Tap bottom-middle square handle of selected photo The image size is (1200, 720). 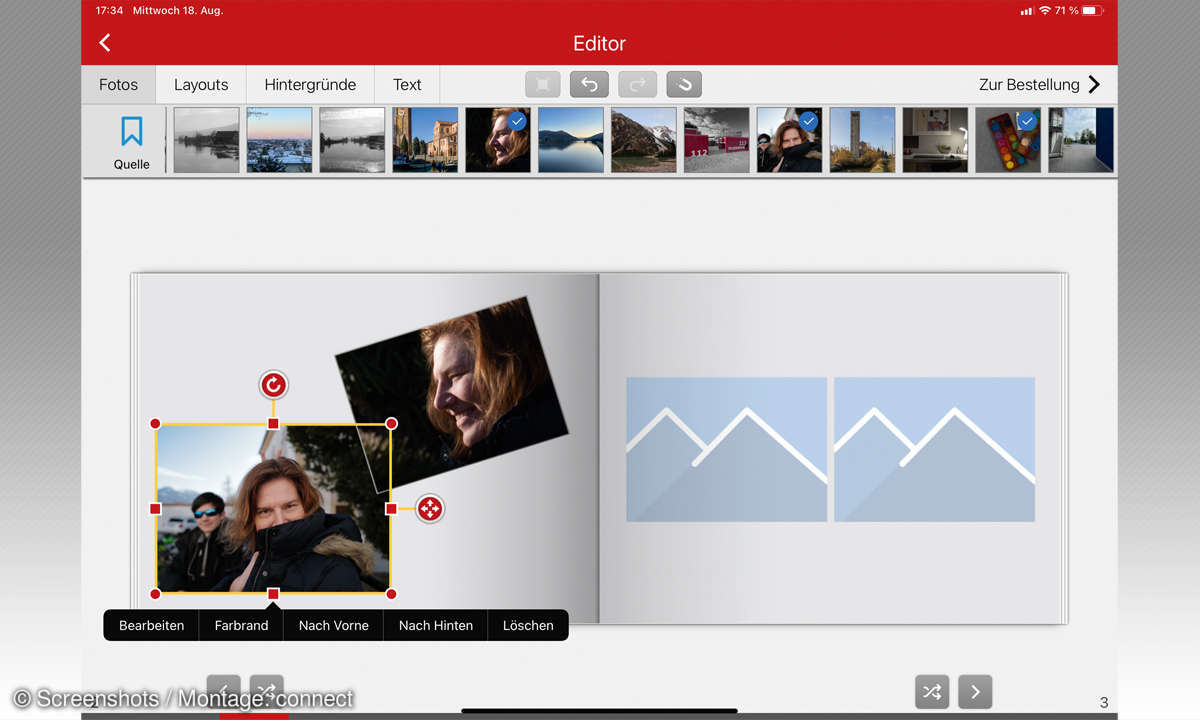(273, 594)
